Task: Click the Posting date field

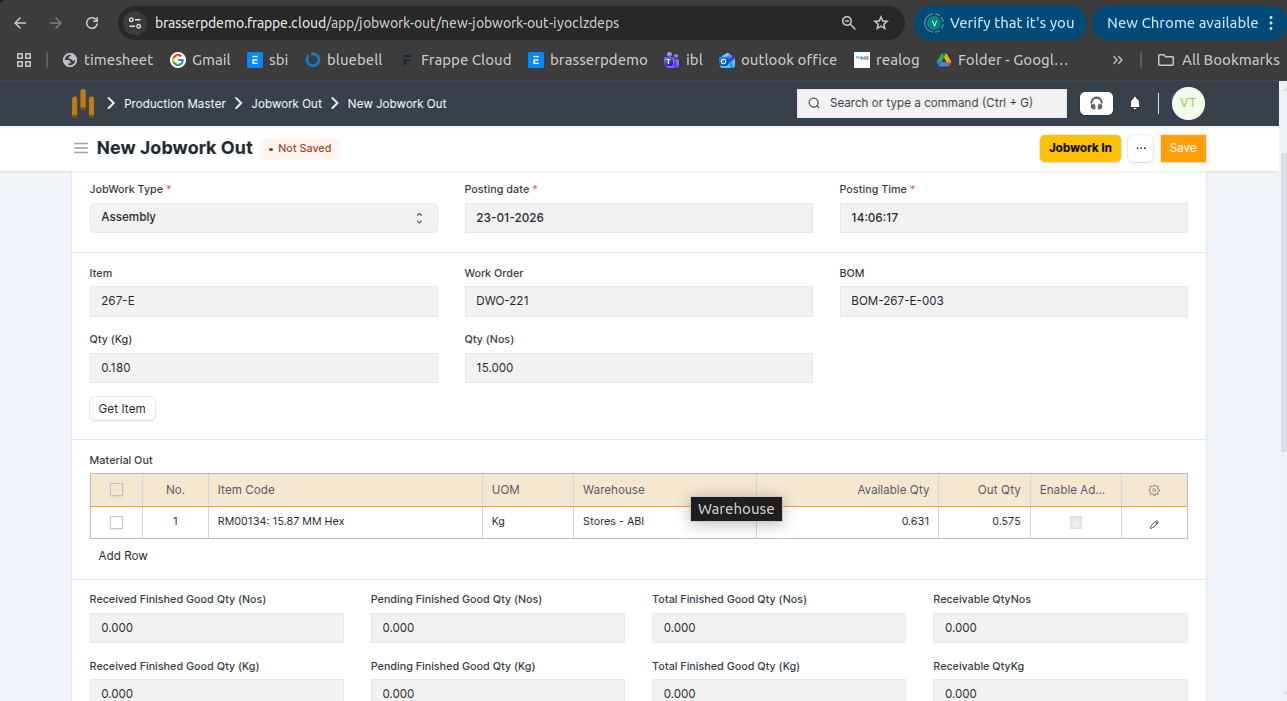Action: click(x=638, y=217)
